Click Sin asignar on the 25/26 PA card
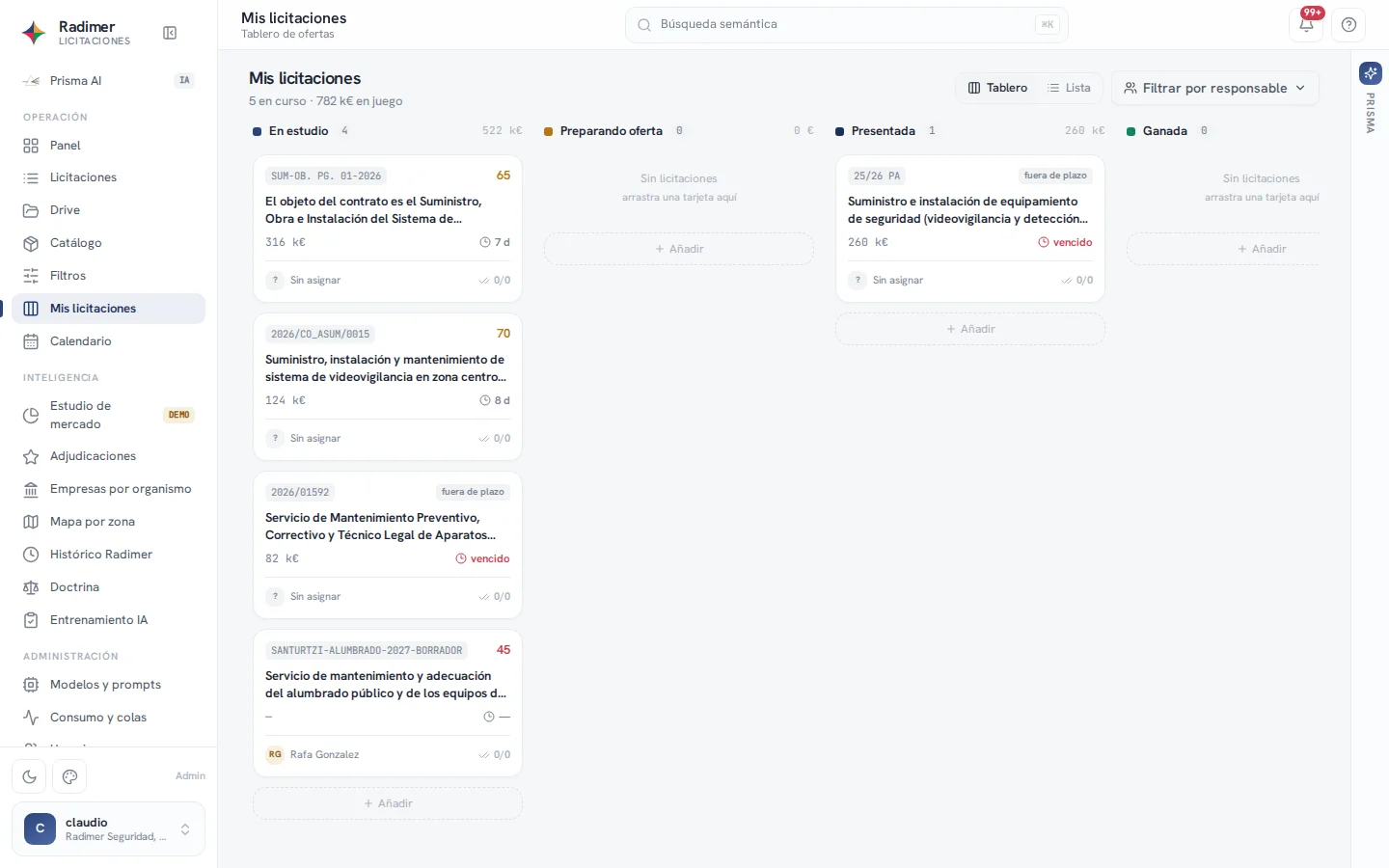Image resolution: width=1389 pixels, height=868 pixels. [886, 280]
